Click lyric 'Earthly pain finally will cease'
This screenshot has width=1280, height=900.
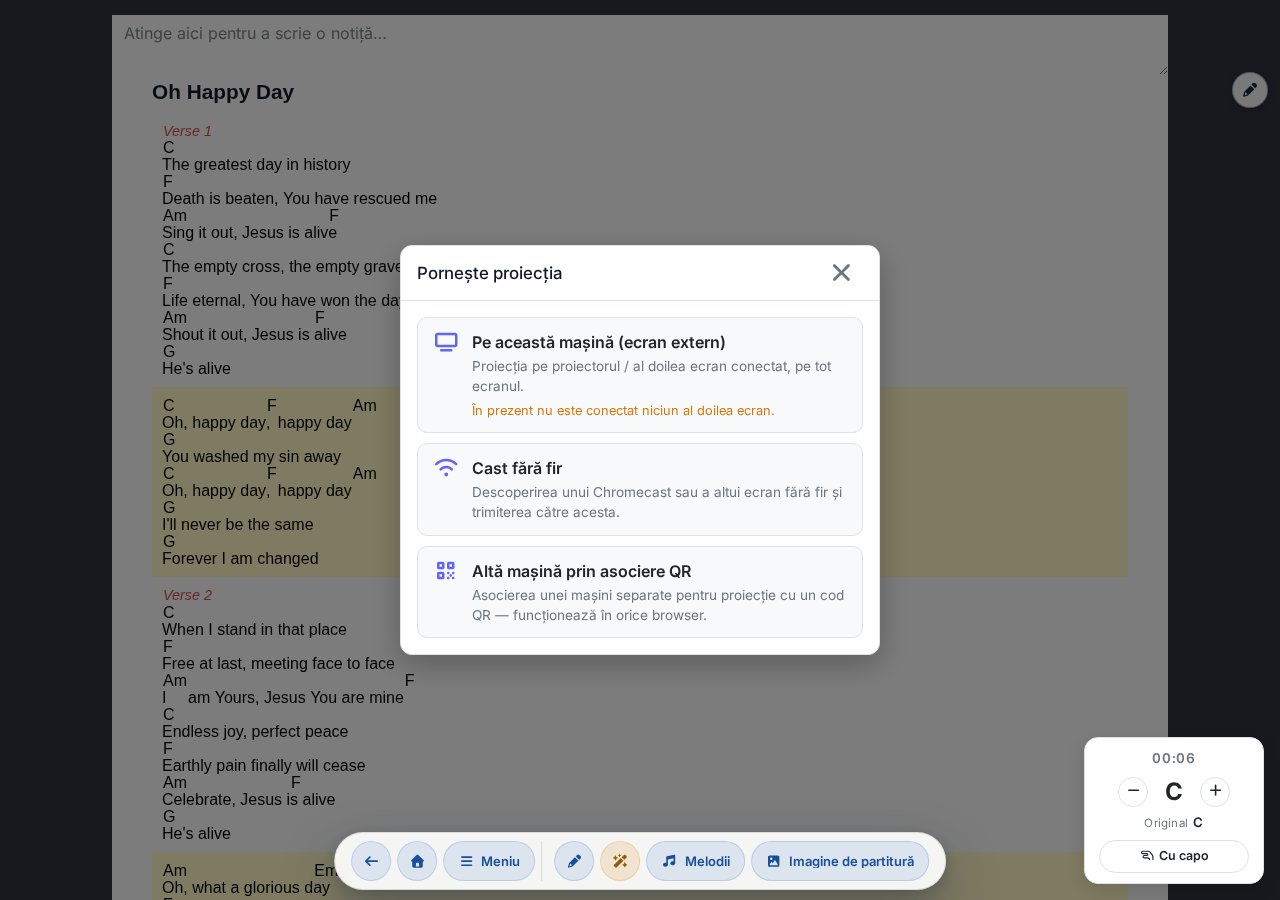tap(264, 766)
